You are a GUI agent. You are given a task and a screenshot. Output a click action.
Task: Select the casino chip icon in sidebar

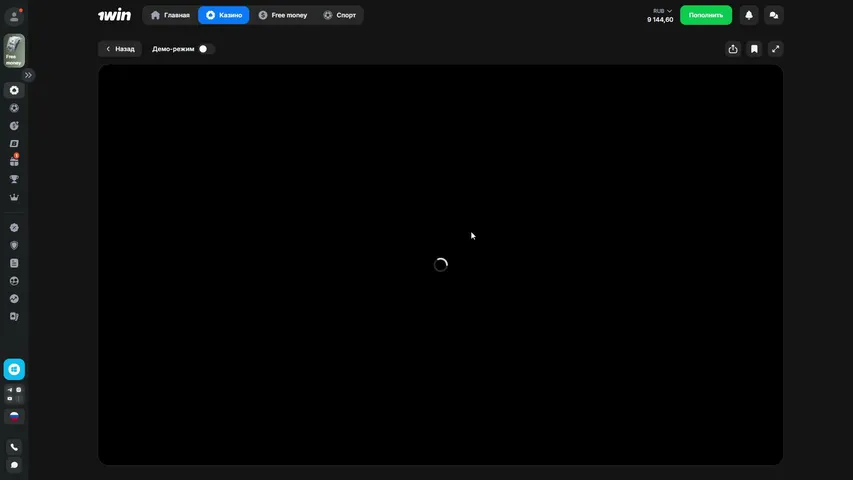coord(14,90)
